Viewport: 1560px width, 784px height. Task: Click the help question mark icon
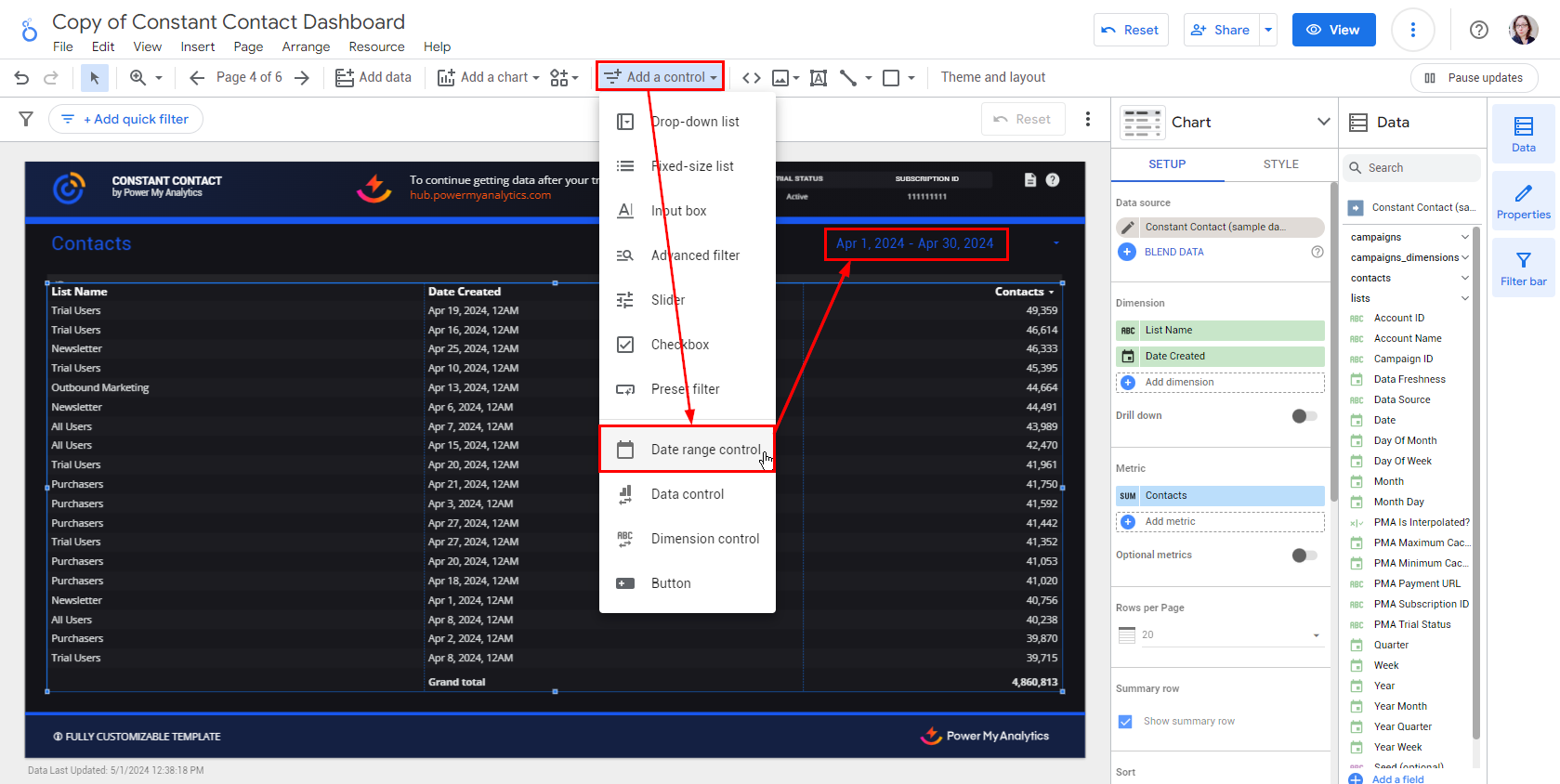click(1478, 30)
